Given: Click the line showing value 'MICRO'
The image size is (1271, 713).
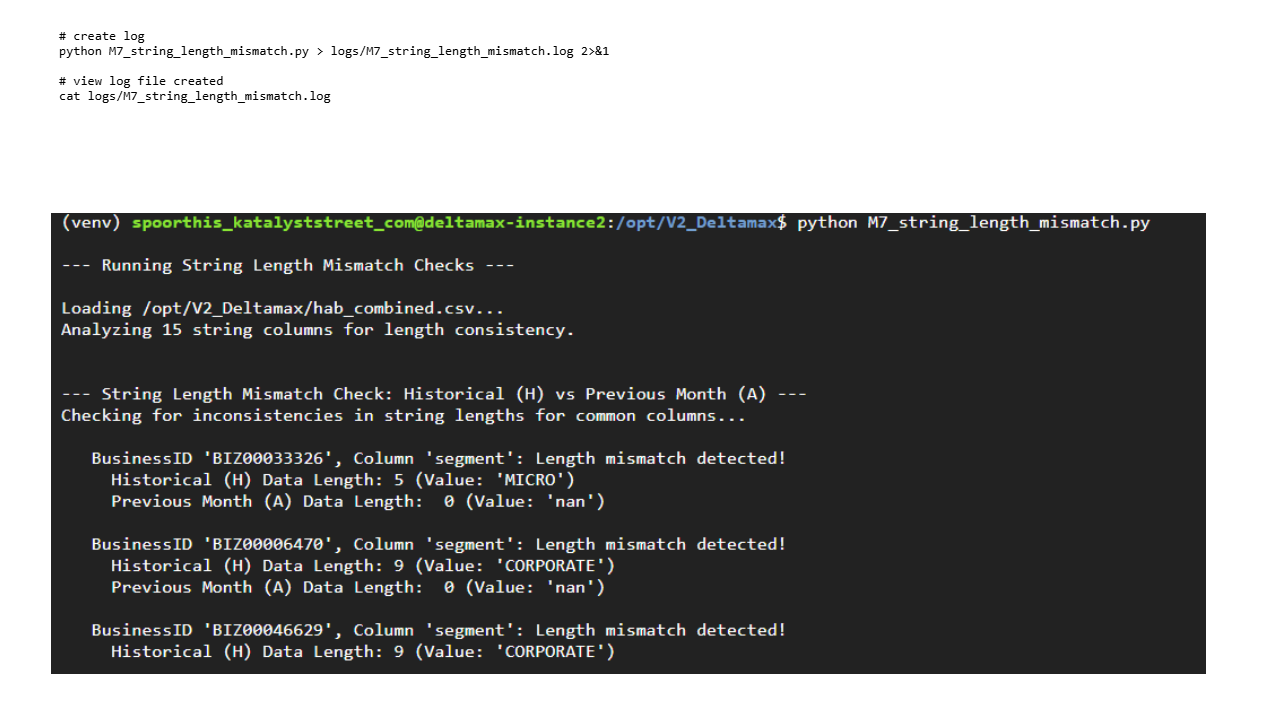Looking at the screenshot, I should click(342, 480).
